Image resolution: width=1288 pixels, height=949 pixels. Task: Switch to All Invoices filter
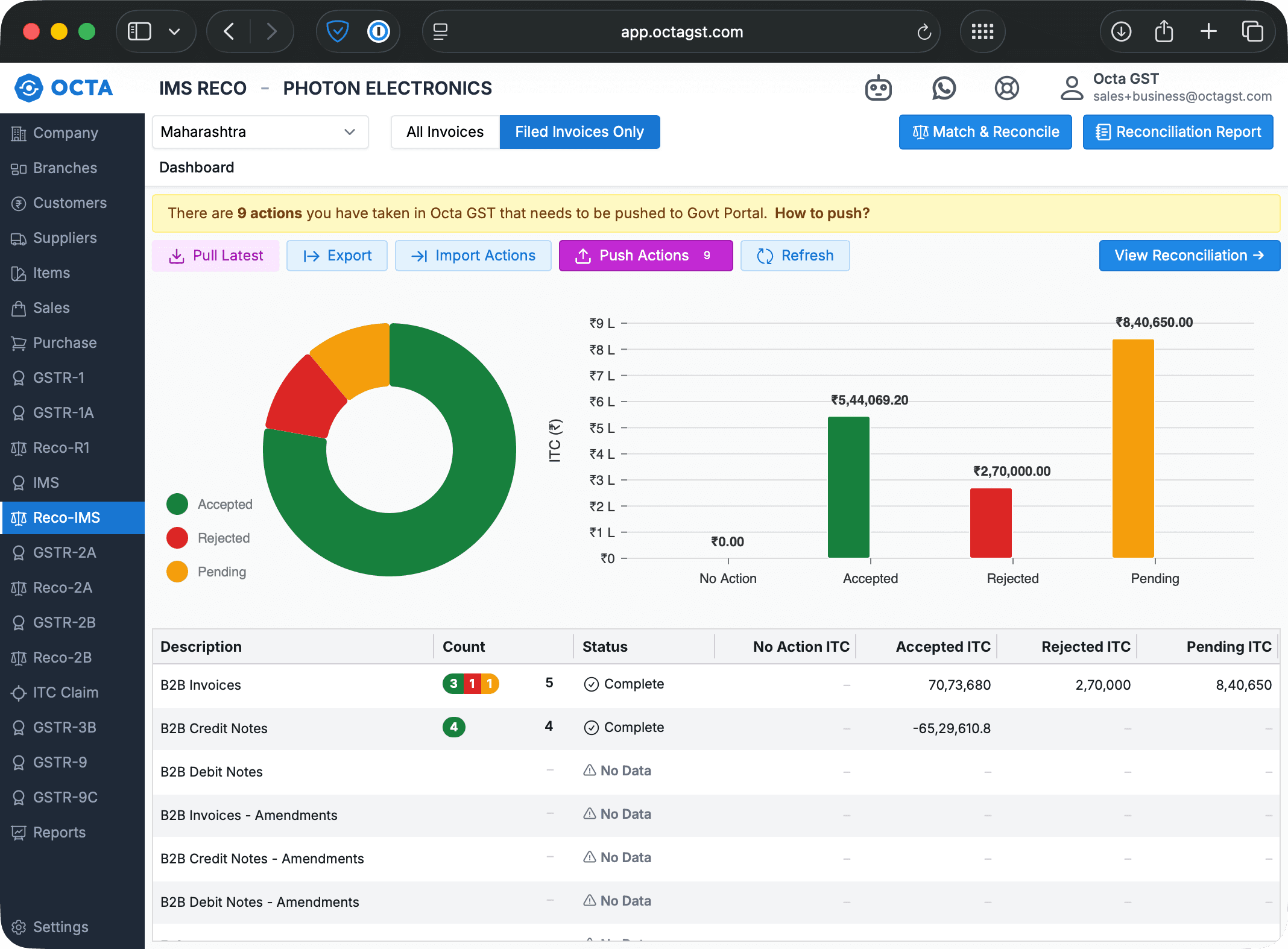click(445, 132)
